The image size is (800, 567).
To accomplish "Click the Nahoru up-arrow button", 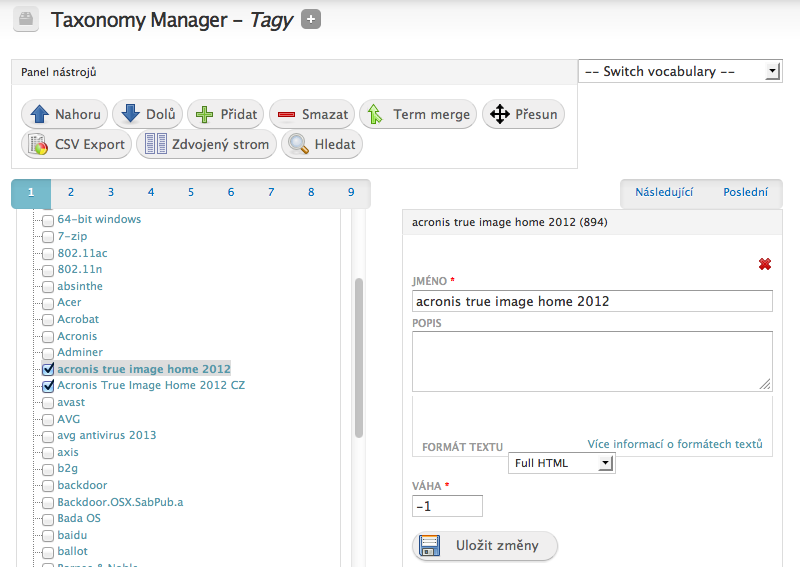I will pyautogui.click(x=64, y=114).
